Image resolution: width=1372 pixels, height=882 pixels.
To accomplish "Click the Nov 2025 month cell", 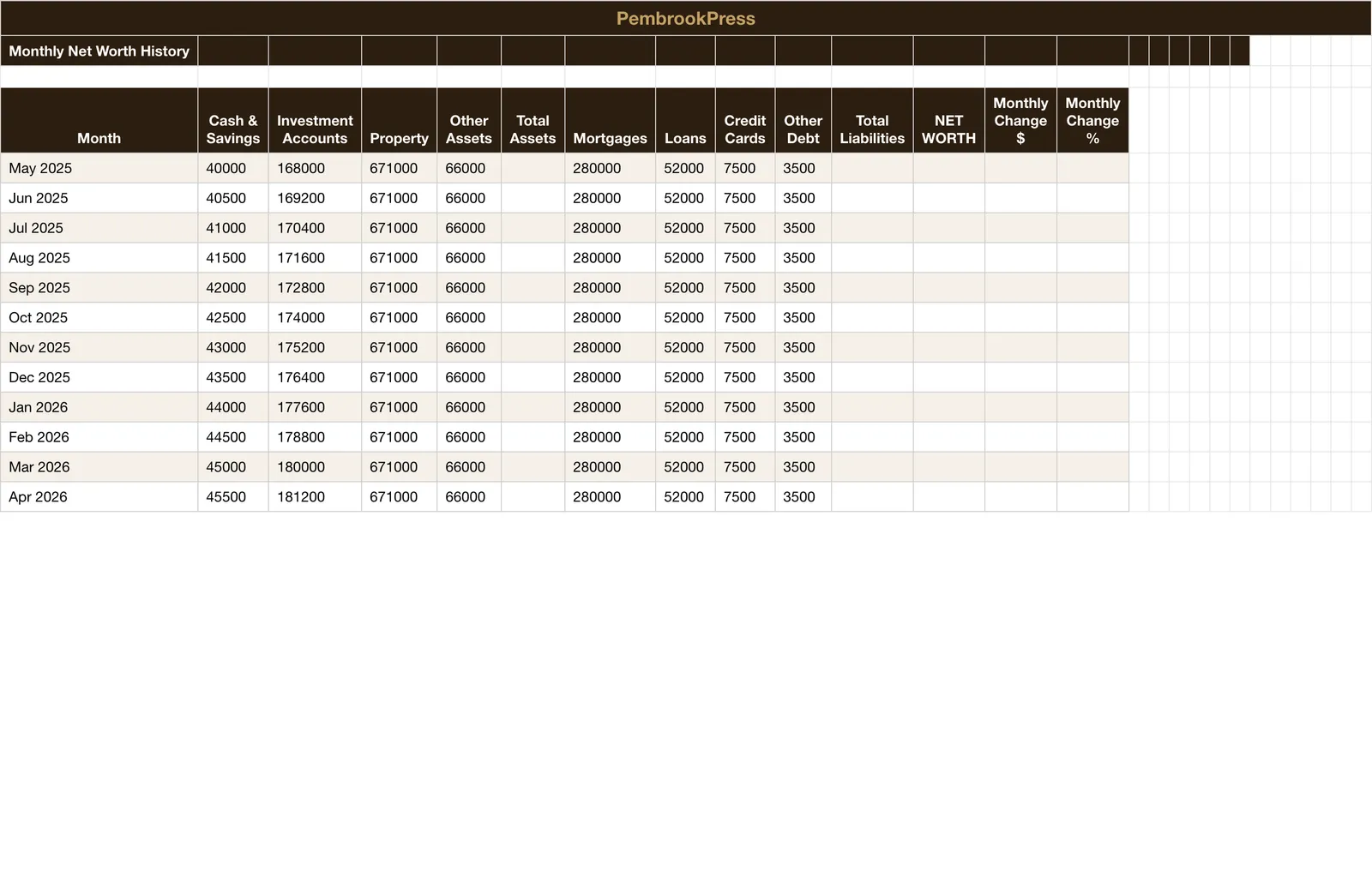I will click(x=99, y=347).
